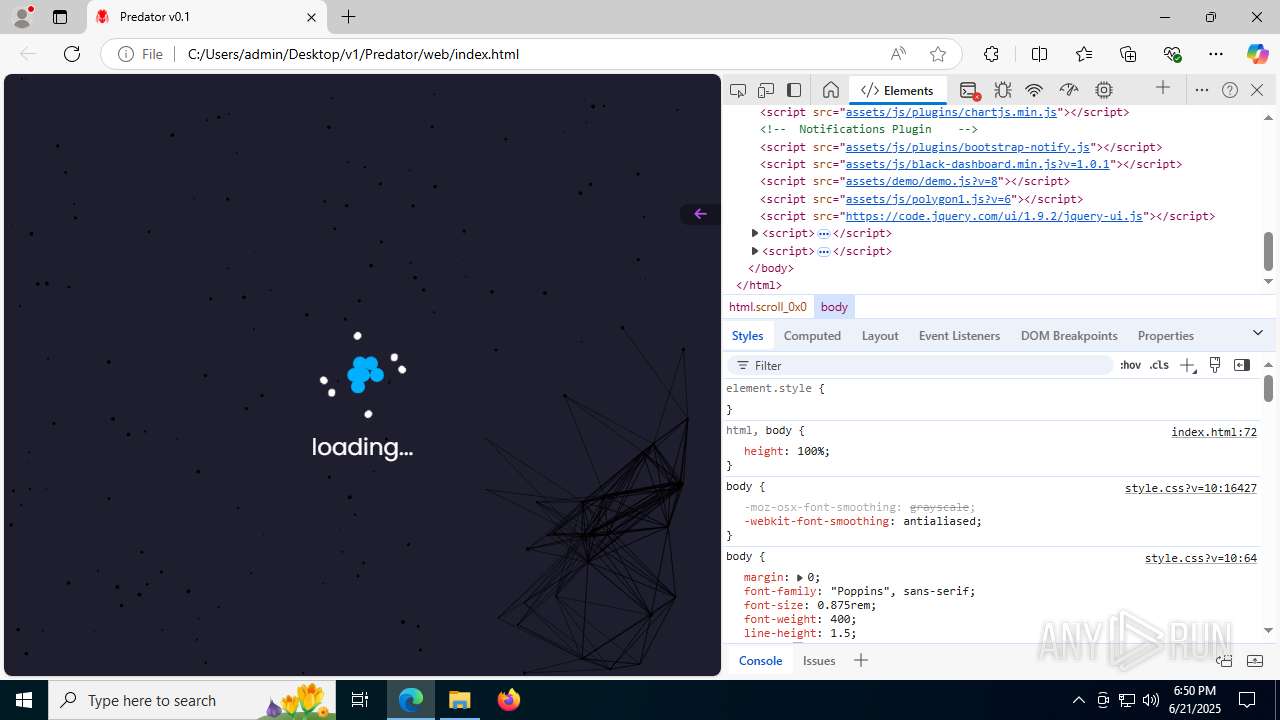Open Collections in the Edge toolbar
Screen dimensions: 1280x720
[x=1128, y=54]
